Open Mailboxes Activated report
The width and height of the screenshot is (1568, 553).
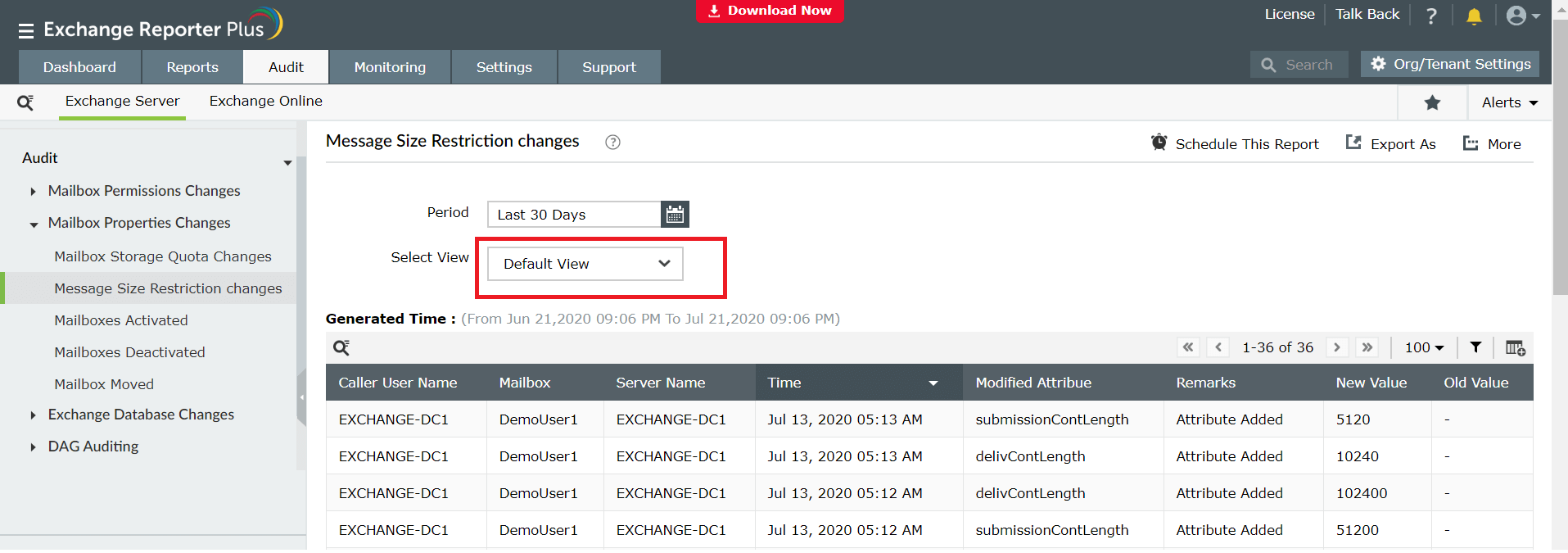click(x=121, y=320)
